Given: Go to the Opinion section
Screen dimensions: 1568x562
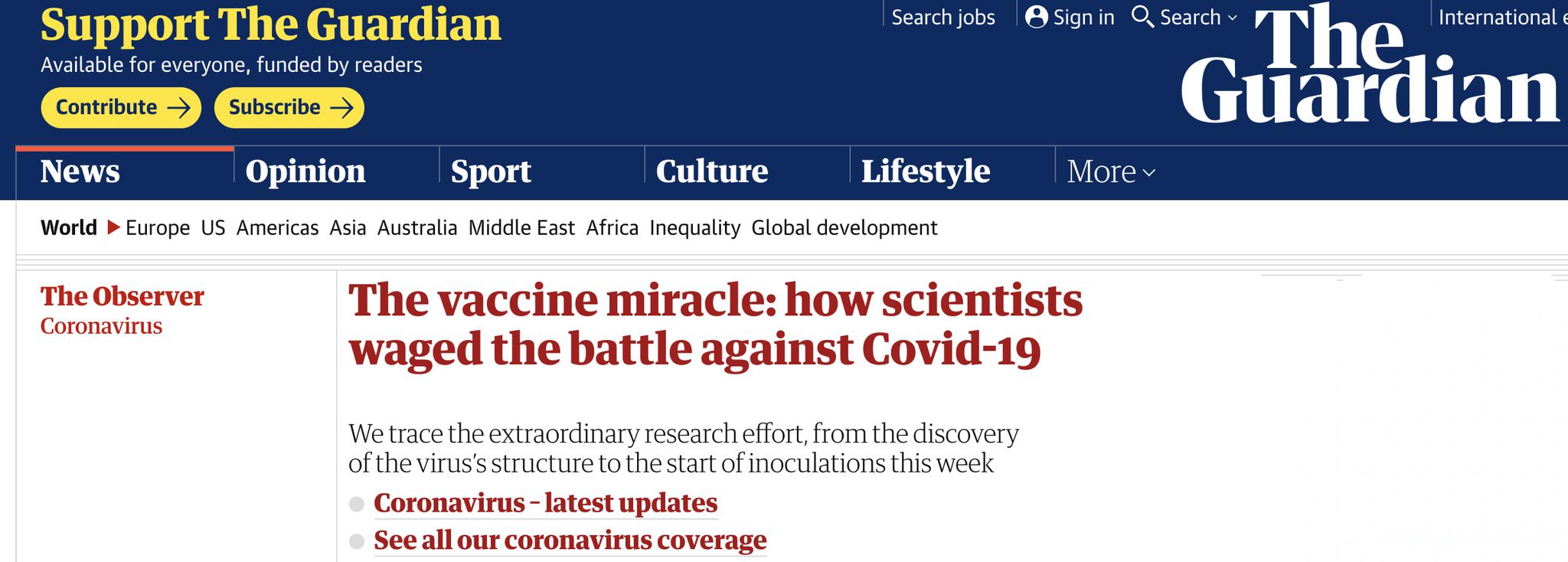Looking at the screenshot, I should pyautogui.click(x=305, y=172).
